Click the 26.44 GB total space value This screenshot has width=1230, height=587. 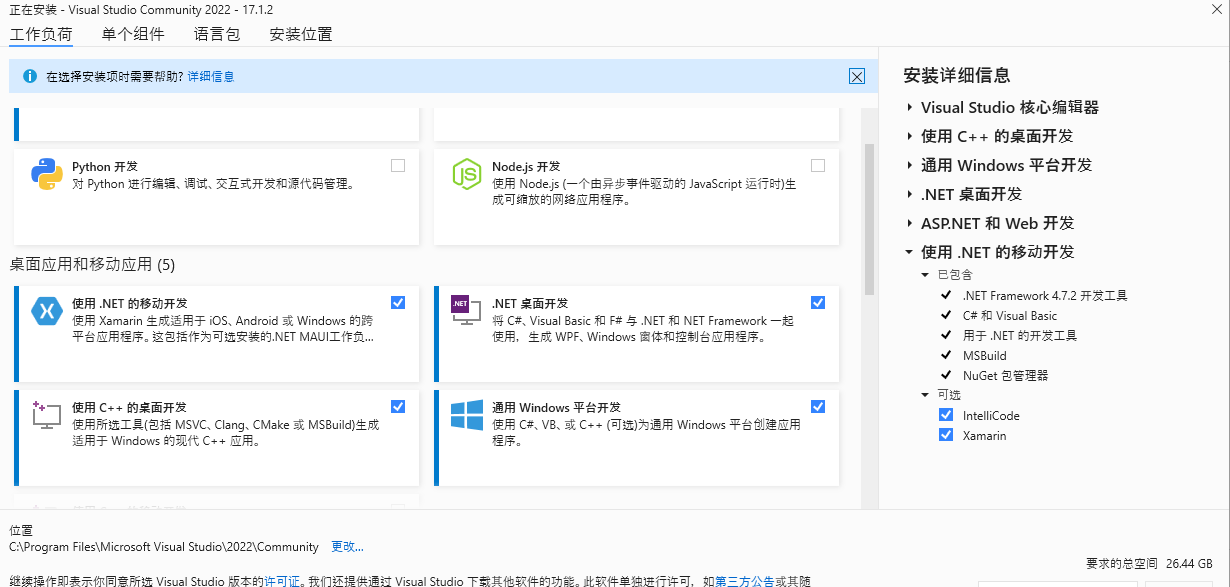point(1189,563)
